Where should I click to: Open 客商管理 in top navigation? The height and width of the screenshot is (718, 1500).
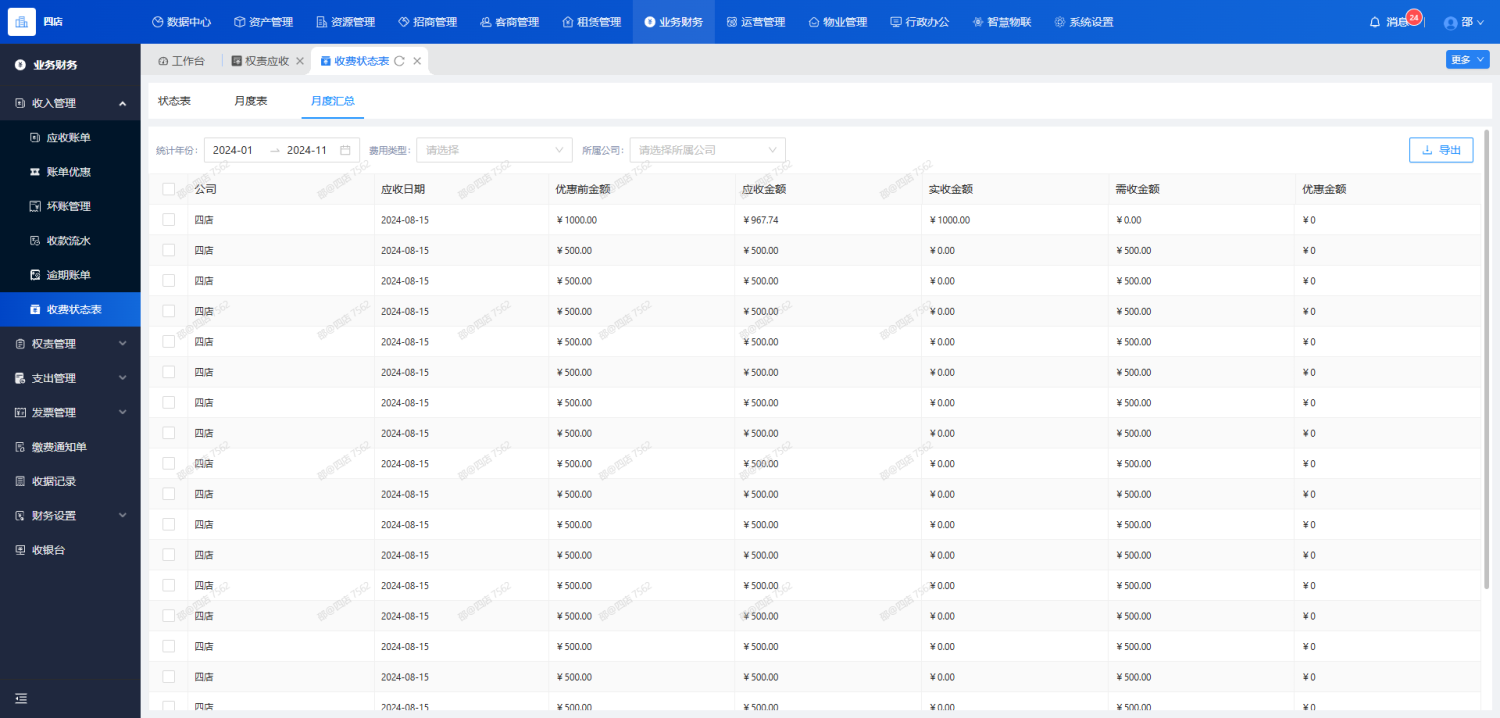click(509, 22)
